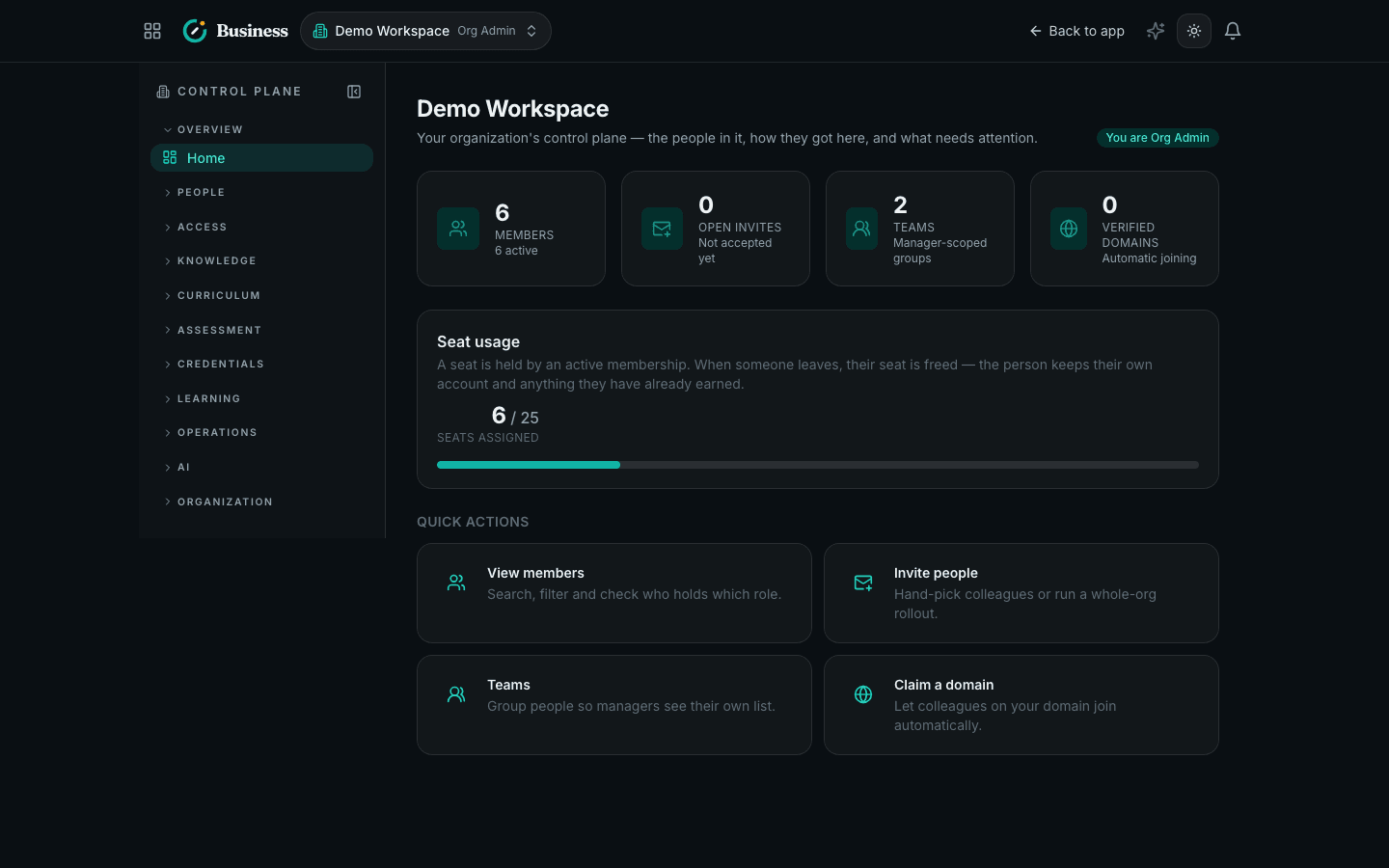The width and height of the screenshot is (1389, 868).
Task: Open the AI sparkle assistant icon
Action: (x=1156, y=31)
